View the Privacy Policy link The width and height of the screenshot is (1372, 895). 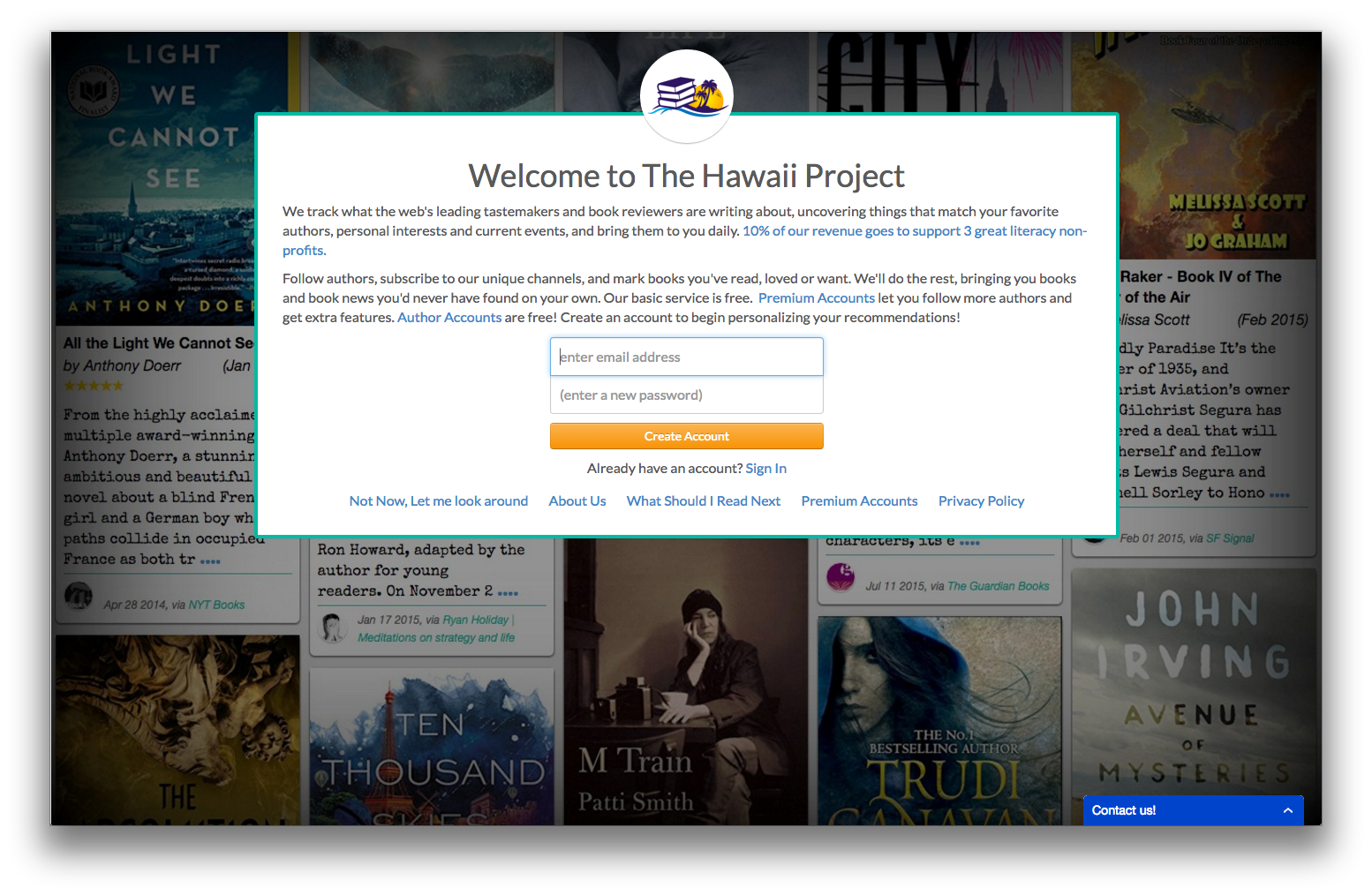pyautogui.click(x=981, y=501)
